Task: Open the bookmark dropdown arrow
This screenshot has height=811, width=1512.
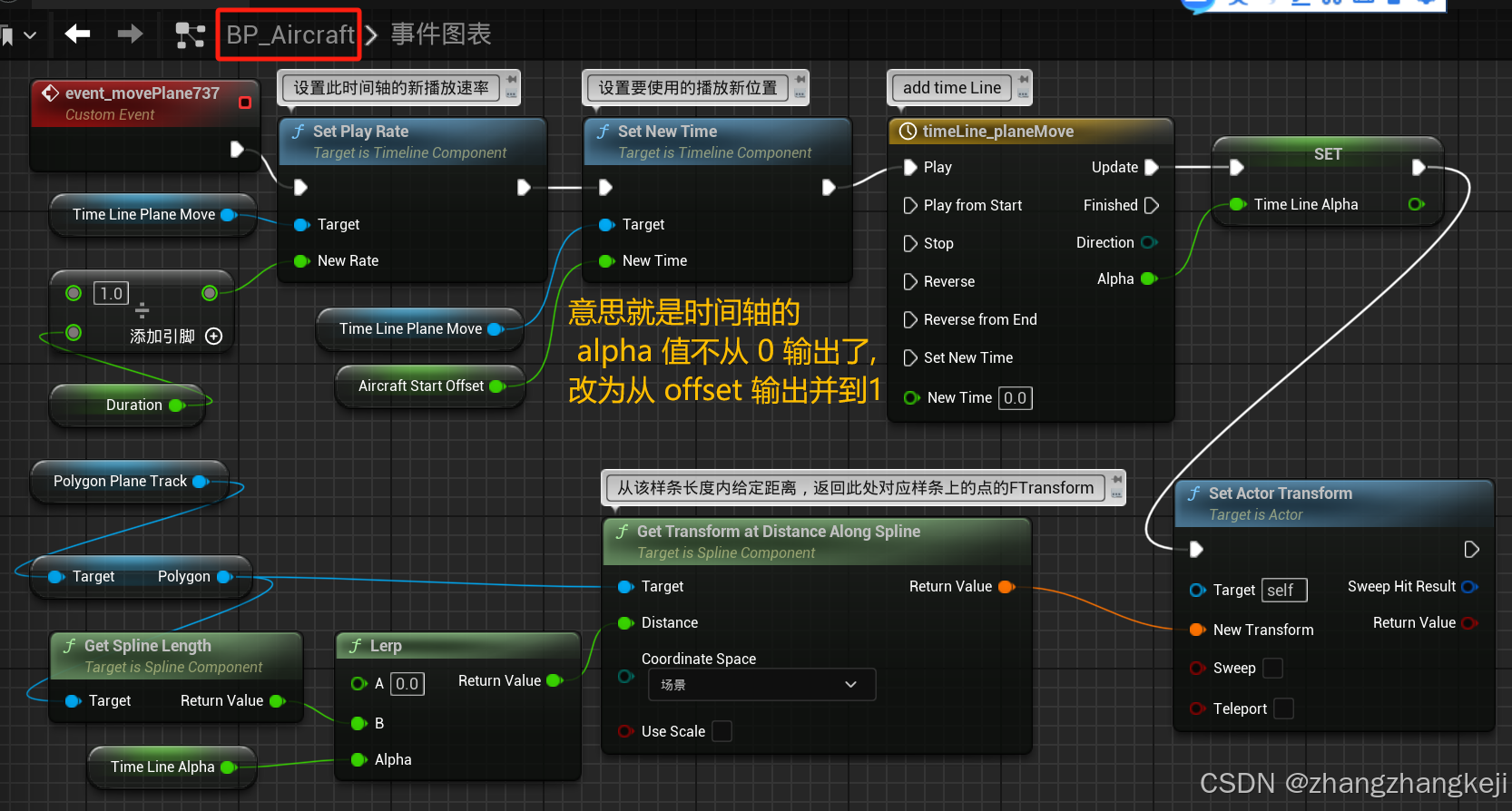Action: 30,35
